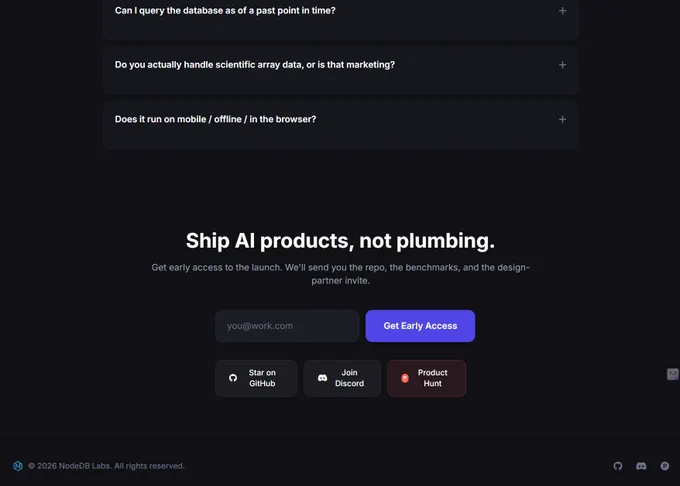Focus the you@work.com email field
Screen dimensions: 680x486
click(287, 326)
